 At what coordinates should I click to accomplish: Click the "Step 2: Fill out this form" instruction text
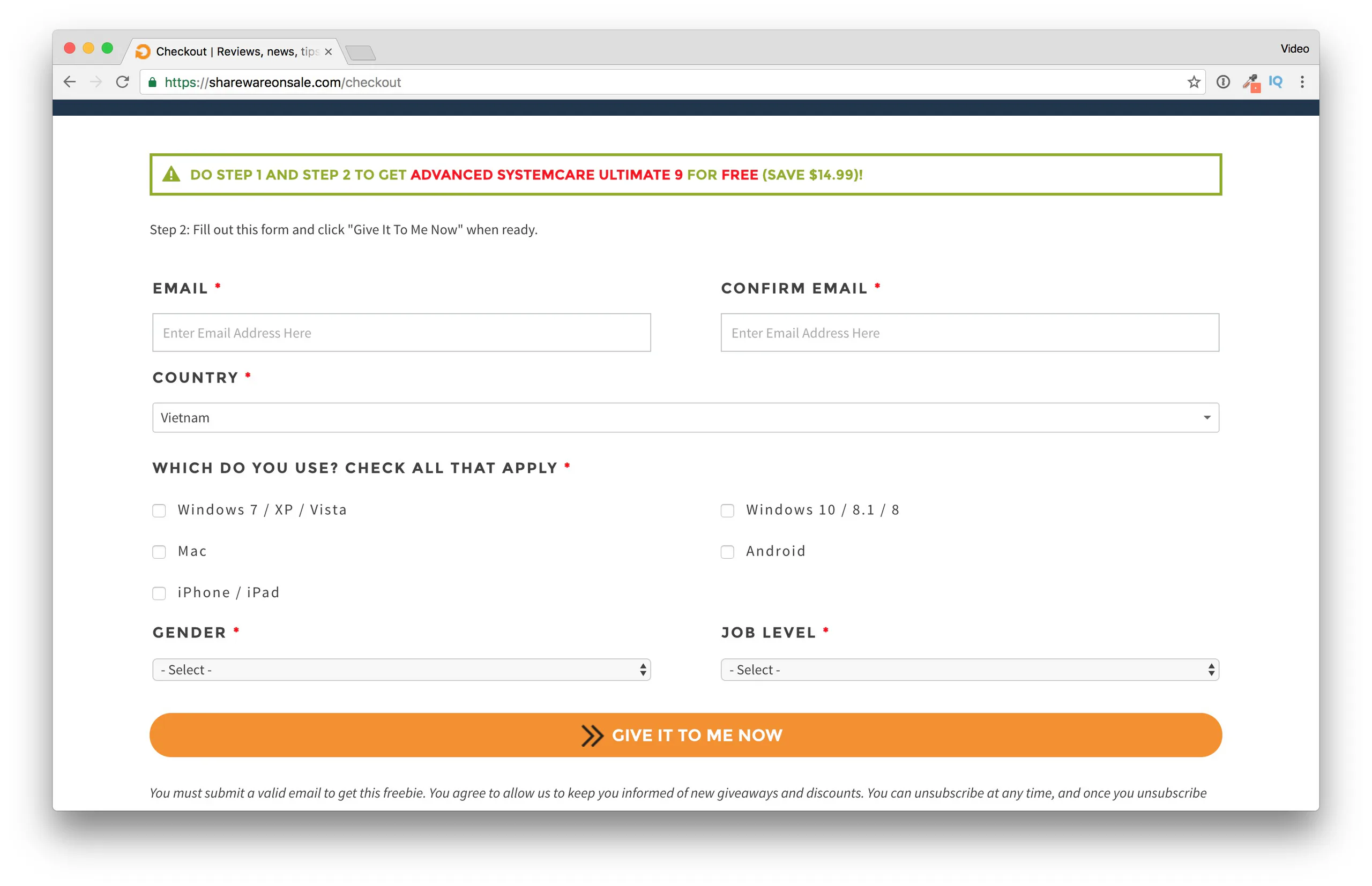[x=344, y=230]
